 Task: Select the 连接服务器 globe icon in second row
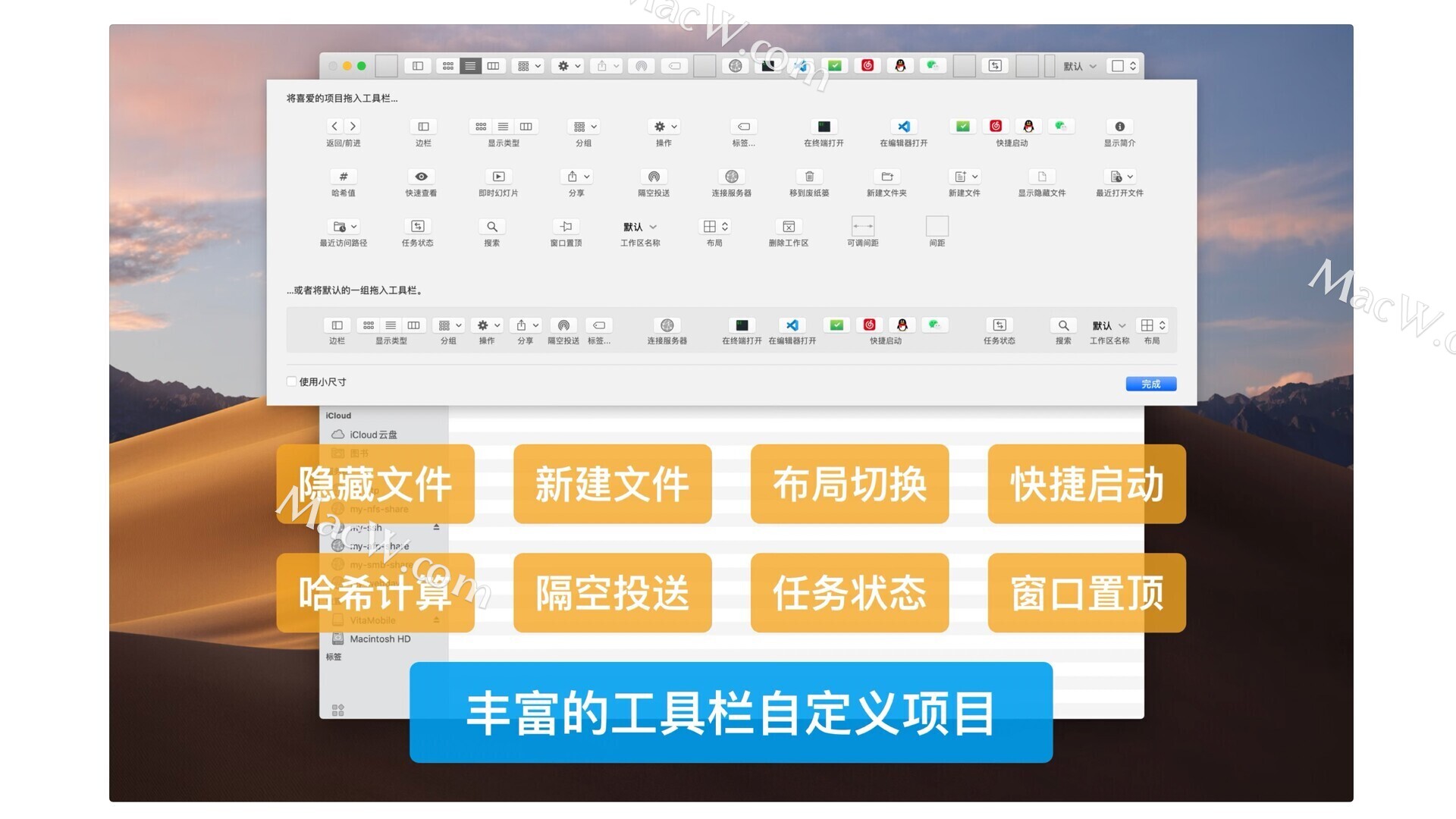point(732,176)
